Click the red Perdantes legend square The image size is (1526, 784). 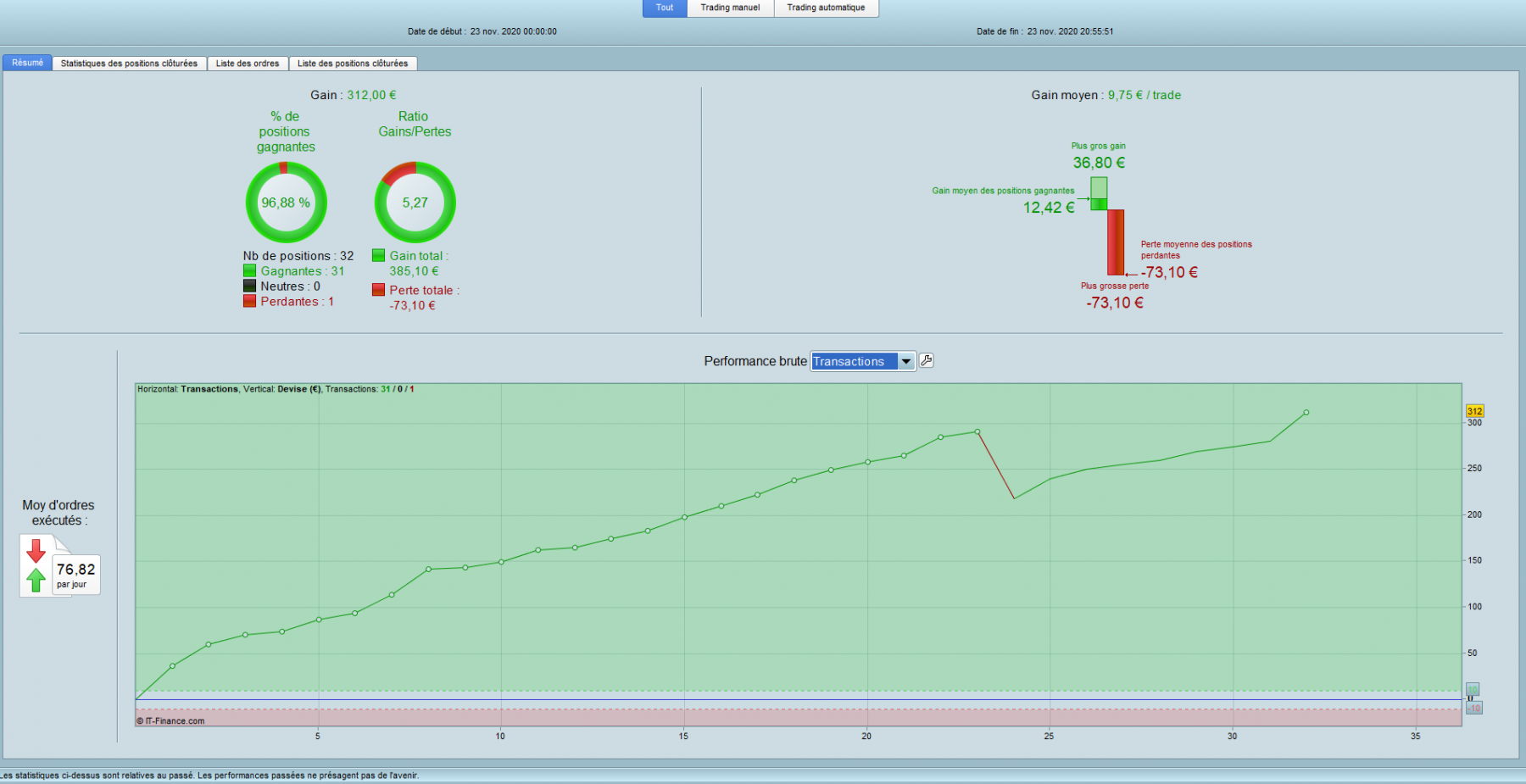pos(249,301)
